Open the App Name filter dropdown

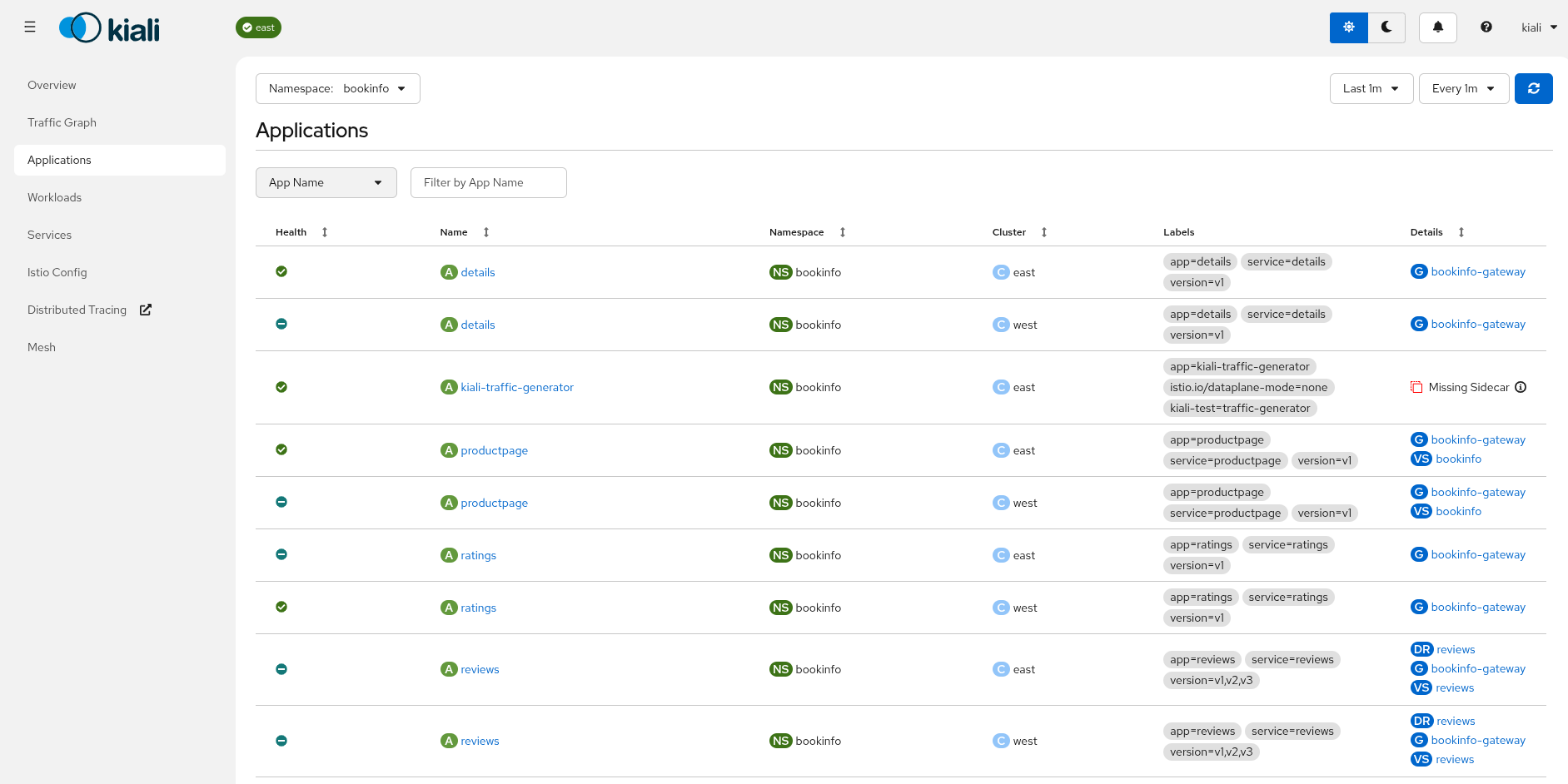tap(326, 182)
